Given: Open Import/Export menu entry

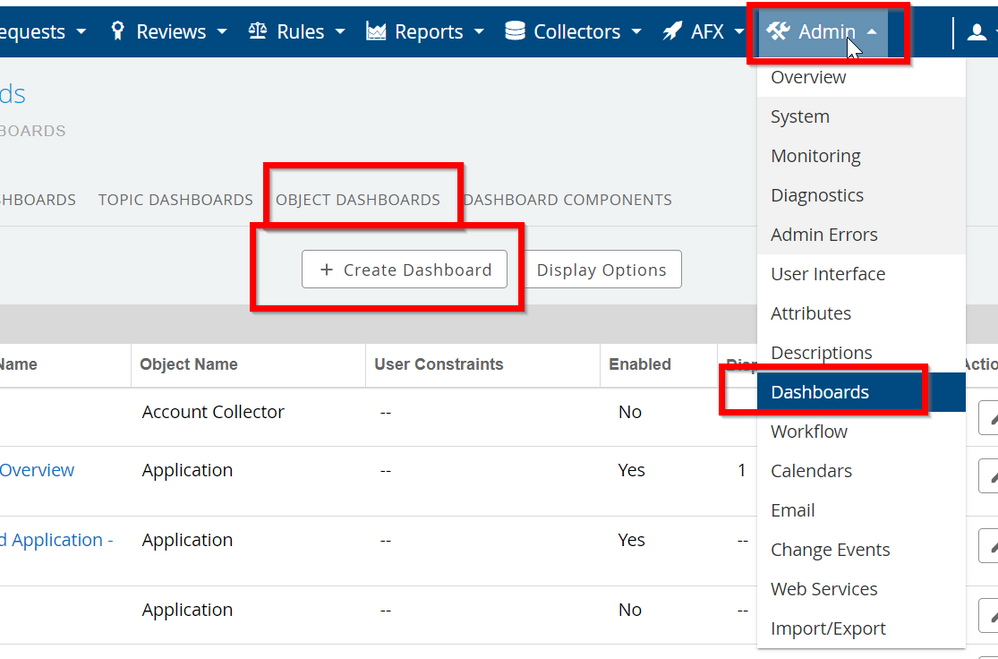Looking at the screenshot, I should pyautogui.click(x=828, y=629).
